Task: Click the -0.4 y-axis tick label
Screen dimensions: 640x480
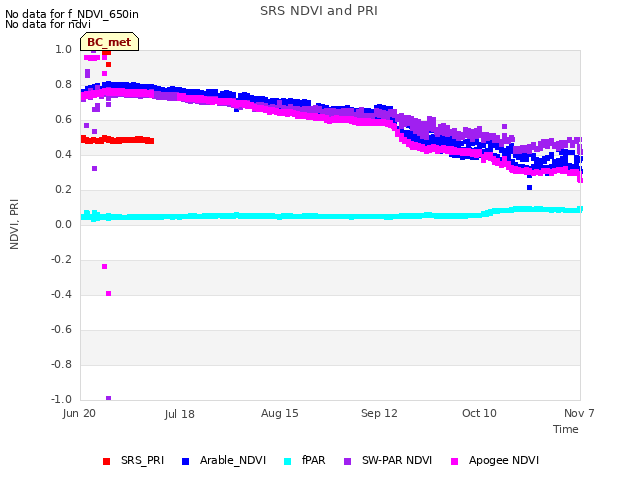Action: pyautogui.click(x=61, y=294)
